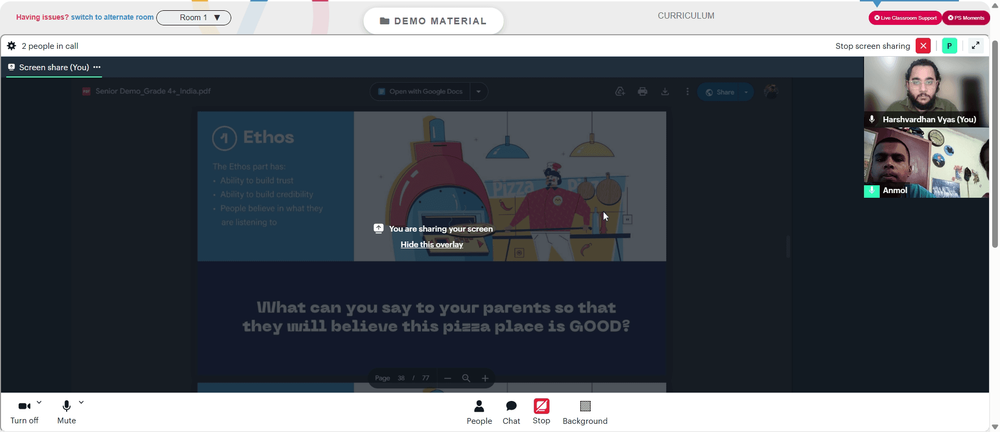Viewport: 1000px width, 432px height.
Task: Open the DEMO MATERIAL tab
Action: click(x=433, y=21)
